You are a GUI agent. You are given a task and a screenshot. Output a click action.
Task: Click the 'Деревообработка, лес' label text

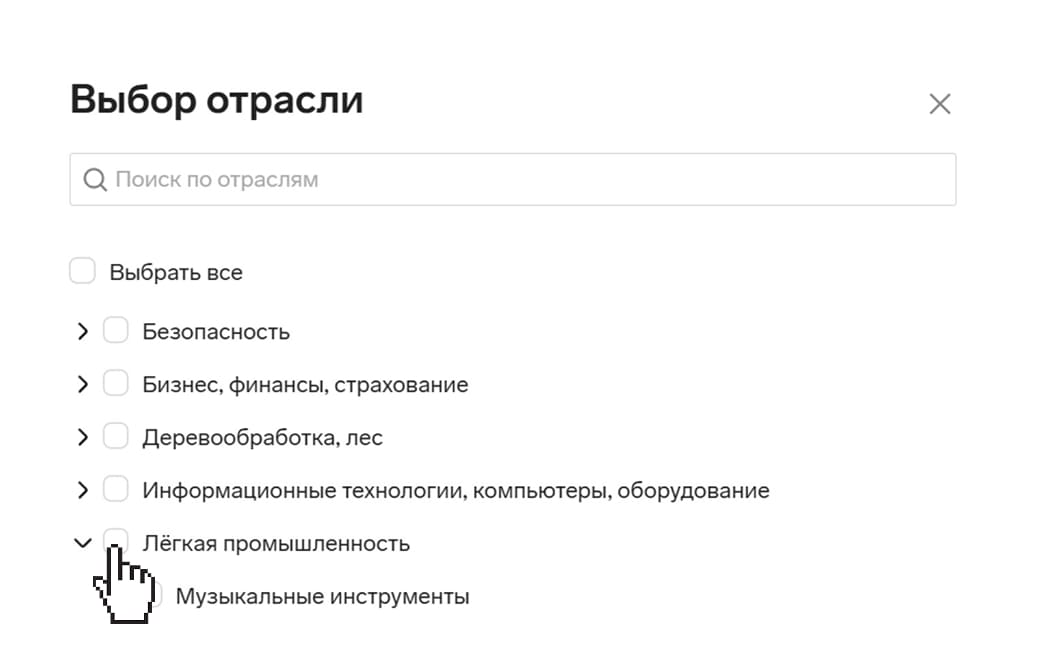[x=262, y=438]
